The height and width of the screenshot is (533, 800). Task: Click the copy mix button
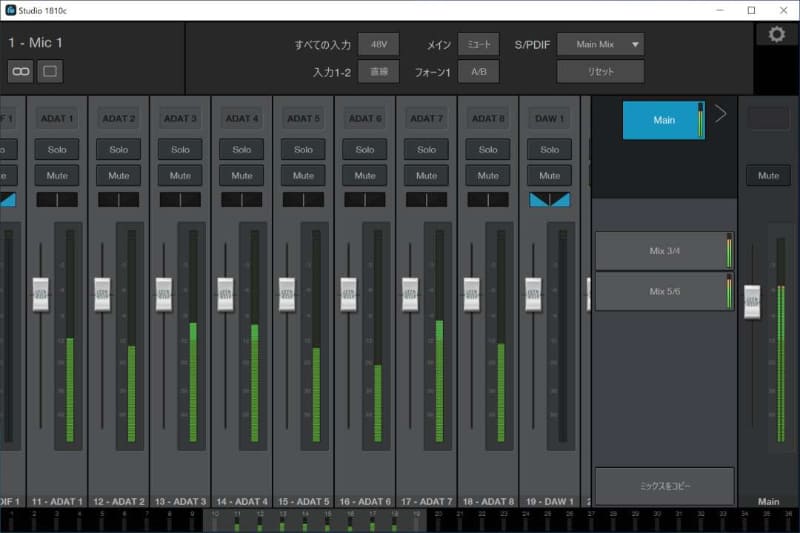(664, 486)
